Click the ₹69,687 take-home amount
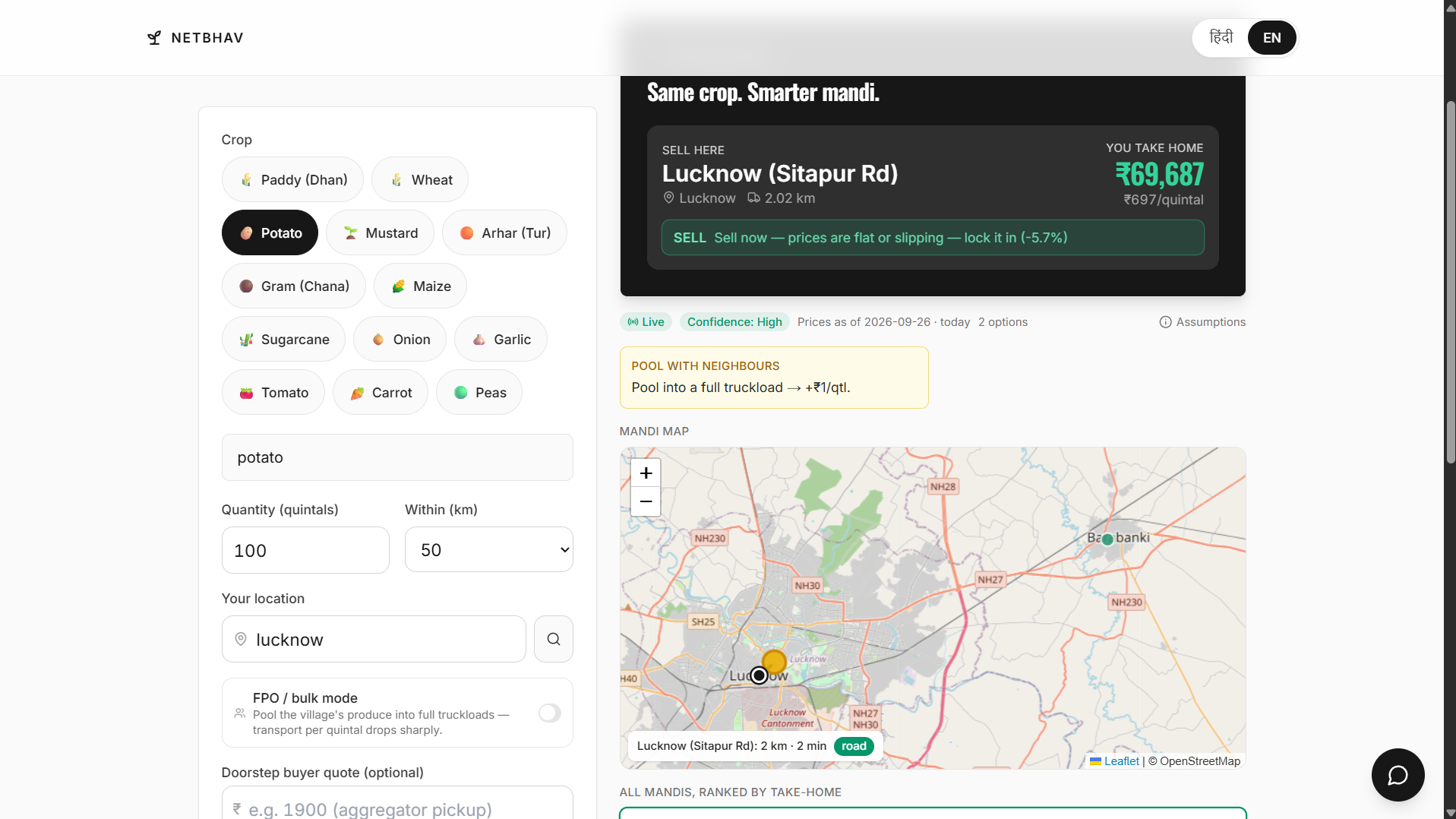The width and height of the screenshot is (1456, 819). pos(1159,175)
